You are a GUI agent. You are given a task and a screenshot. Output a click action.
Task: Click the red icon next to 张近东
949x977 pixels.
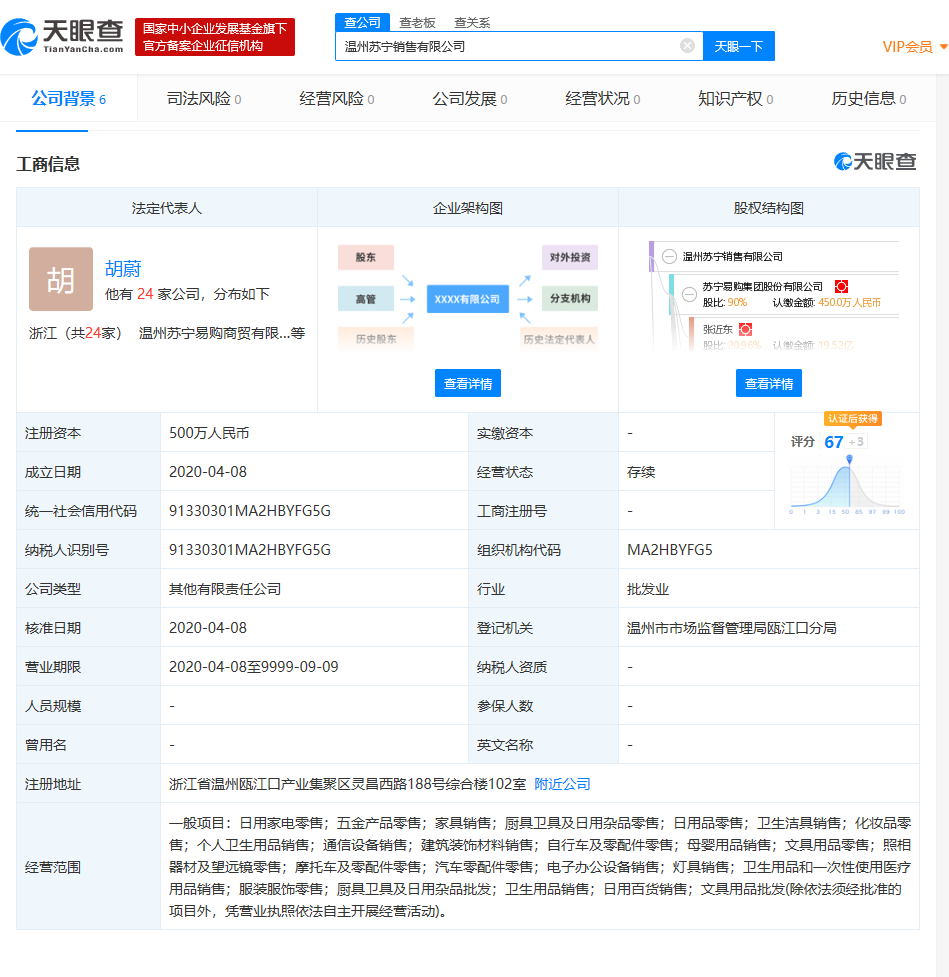coord(745,329)
